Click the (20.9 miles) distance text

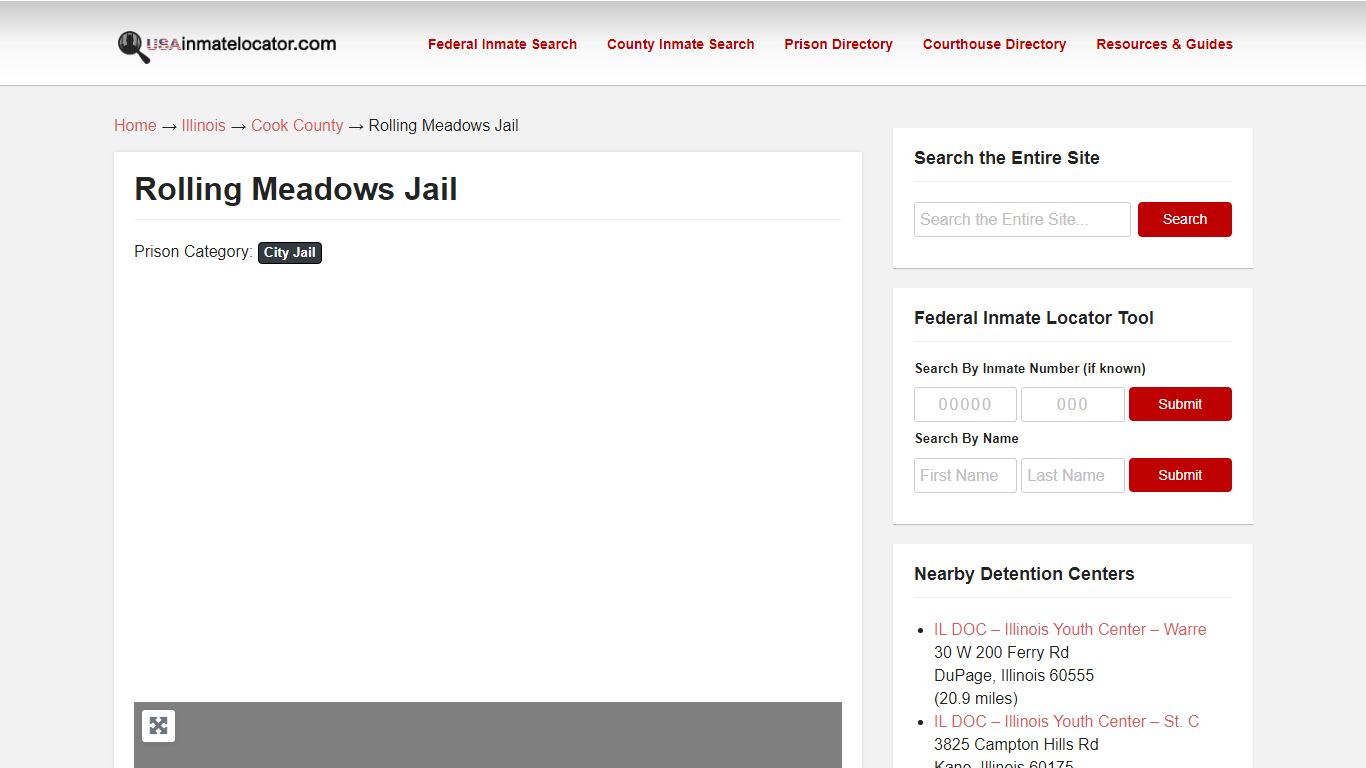pos(976,698)
